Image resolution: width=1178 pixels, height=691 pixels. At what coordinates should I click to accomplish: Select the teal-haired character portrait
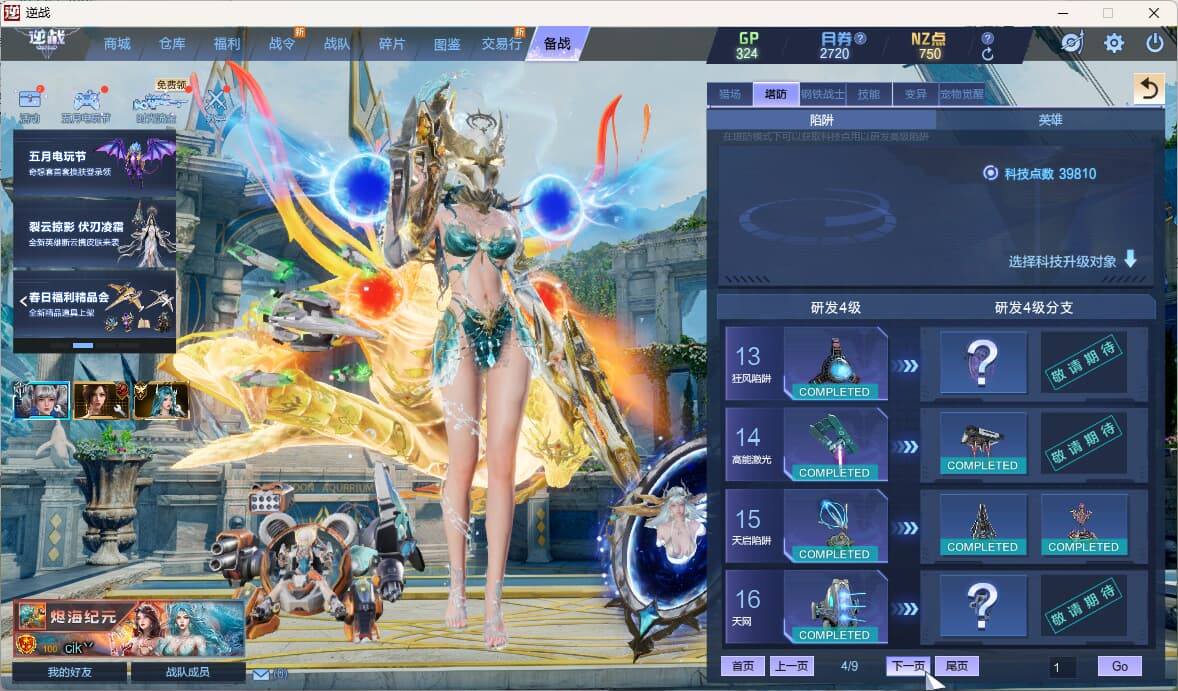click(x=161, y=400)
